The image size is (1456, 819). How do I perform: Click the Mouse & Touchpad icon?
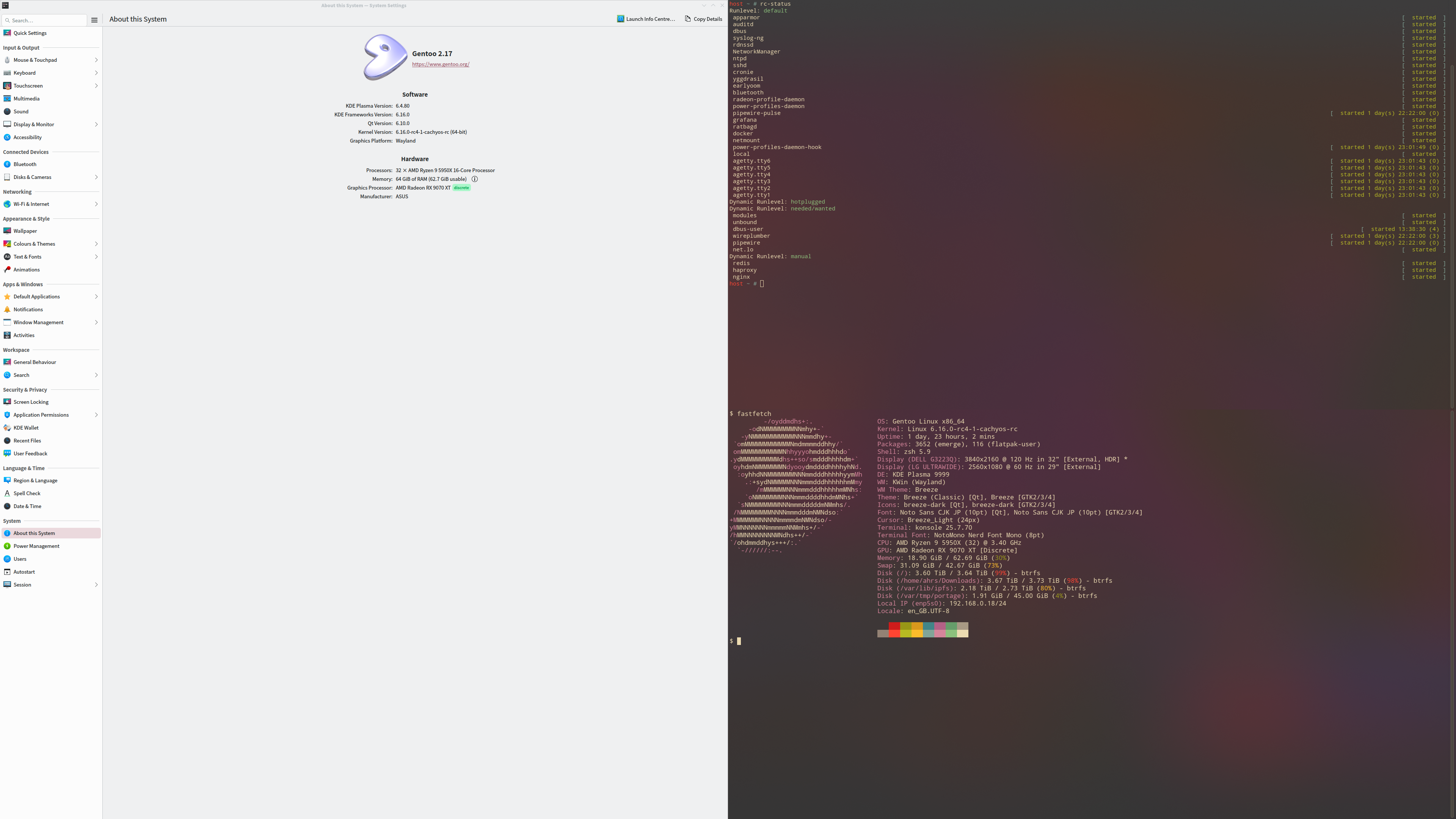7,60
